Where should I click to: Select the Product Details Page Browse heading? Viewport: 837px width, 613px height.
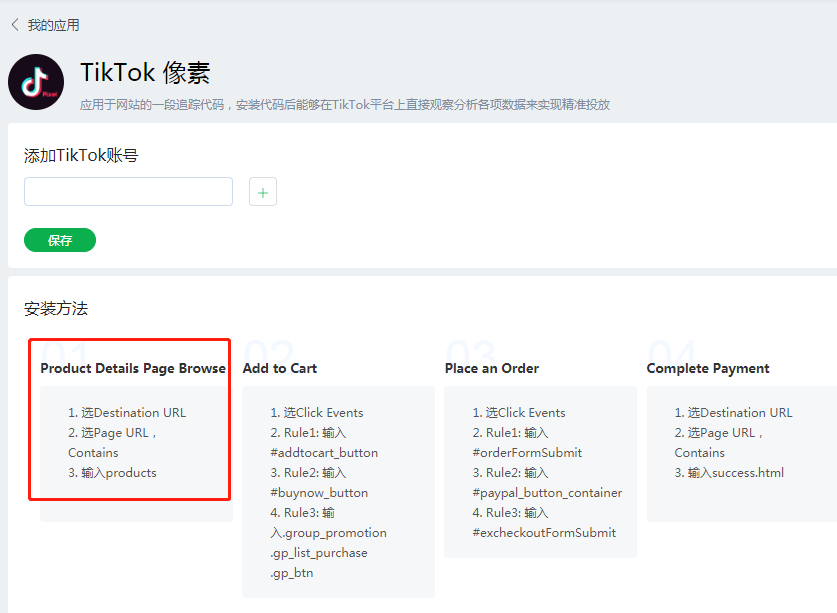pos(133,368)
